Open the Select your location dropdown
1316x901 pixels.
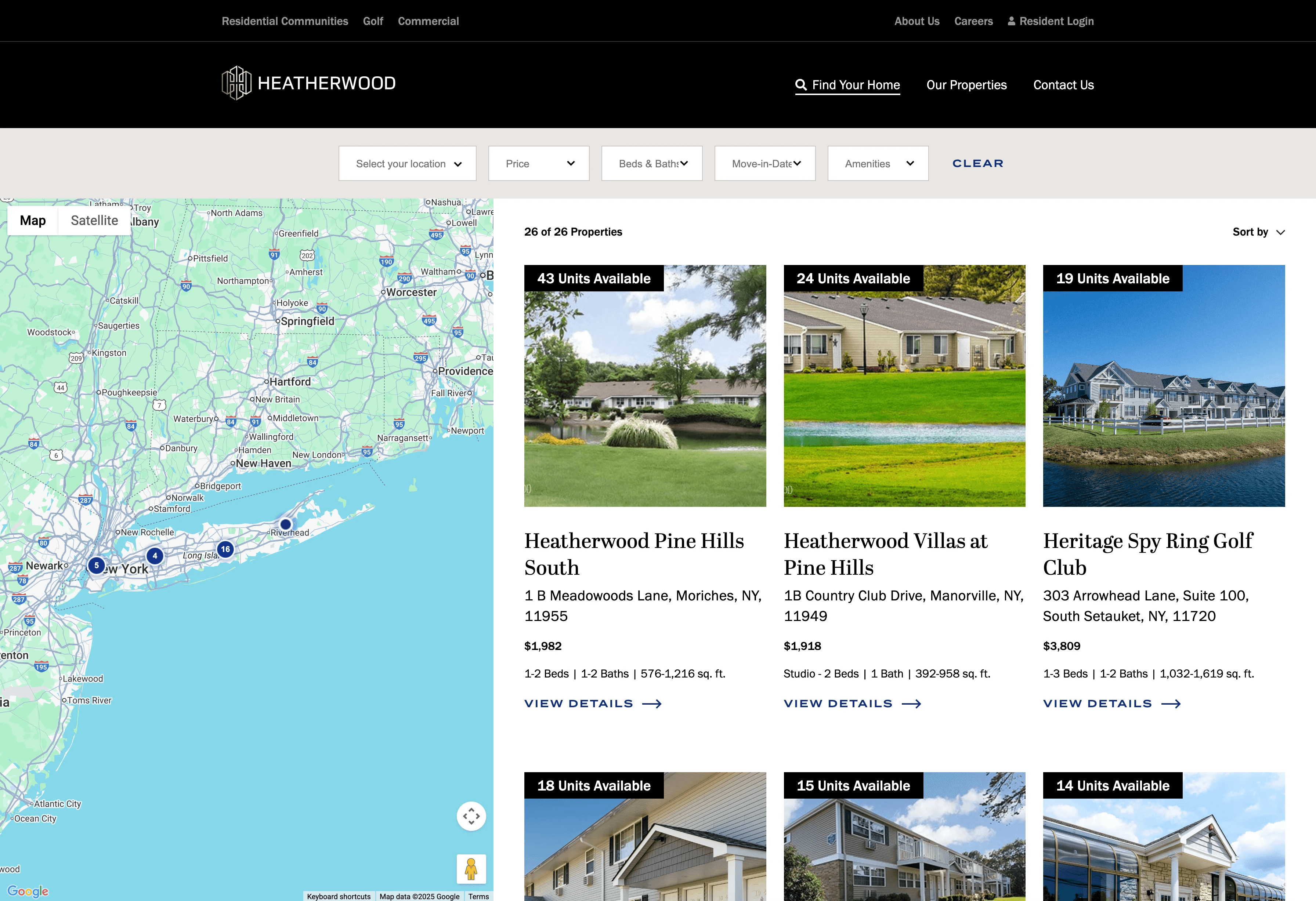pyautogui.click(x=407, y=164)
